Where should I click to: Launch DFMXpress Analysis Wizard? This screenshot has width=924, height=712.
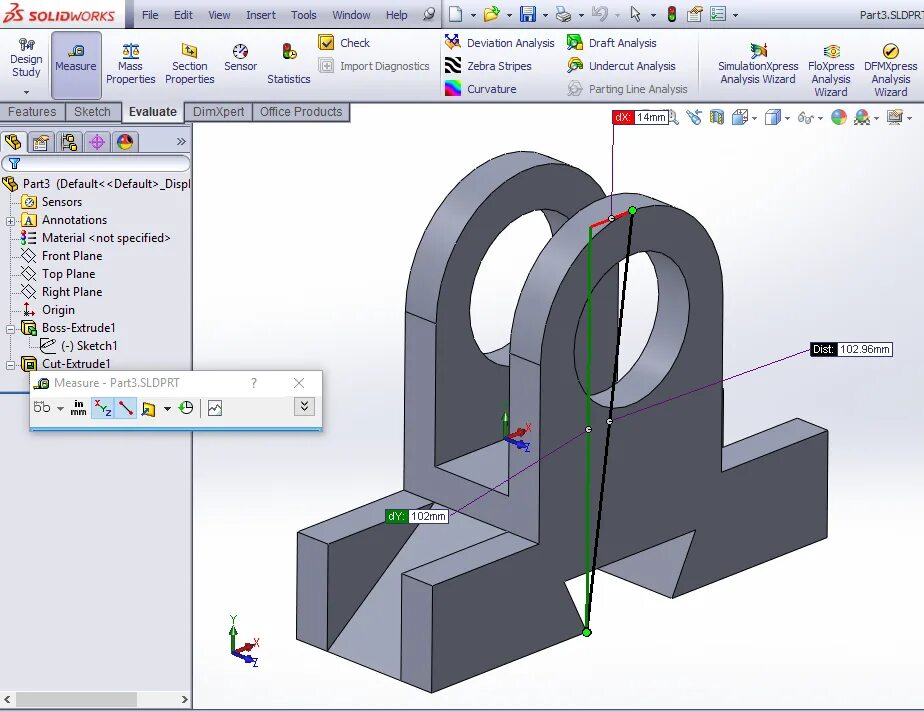click(x=890, y=70)
